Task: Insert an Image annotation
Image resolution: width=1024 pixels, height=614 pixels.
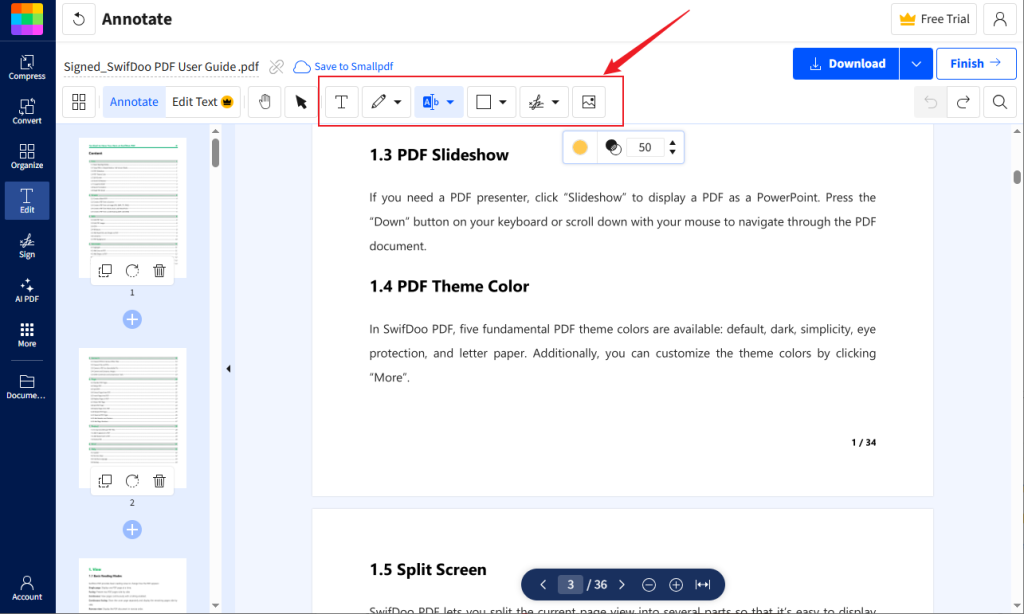Action: [589, 101]
